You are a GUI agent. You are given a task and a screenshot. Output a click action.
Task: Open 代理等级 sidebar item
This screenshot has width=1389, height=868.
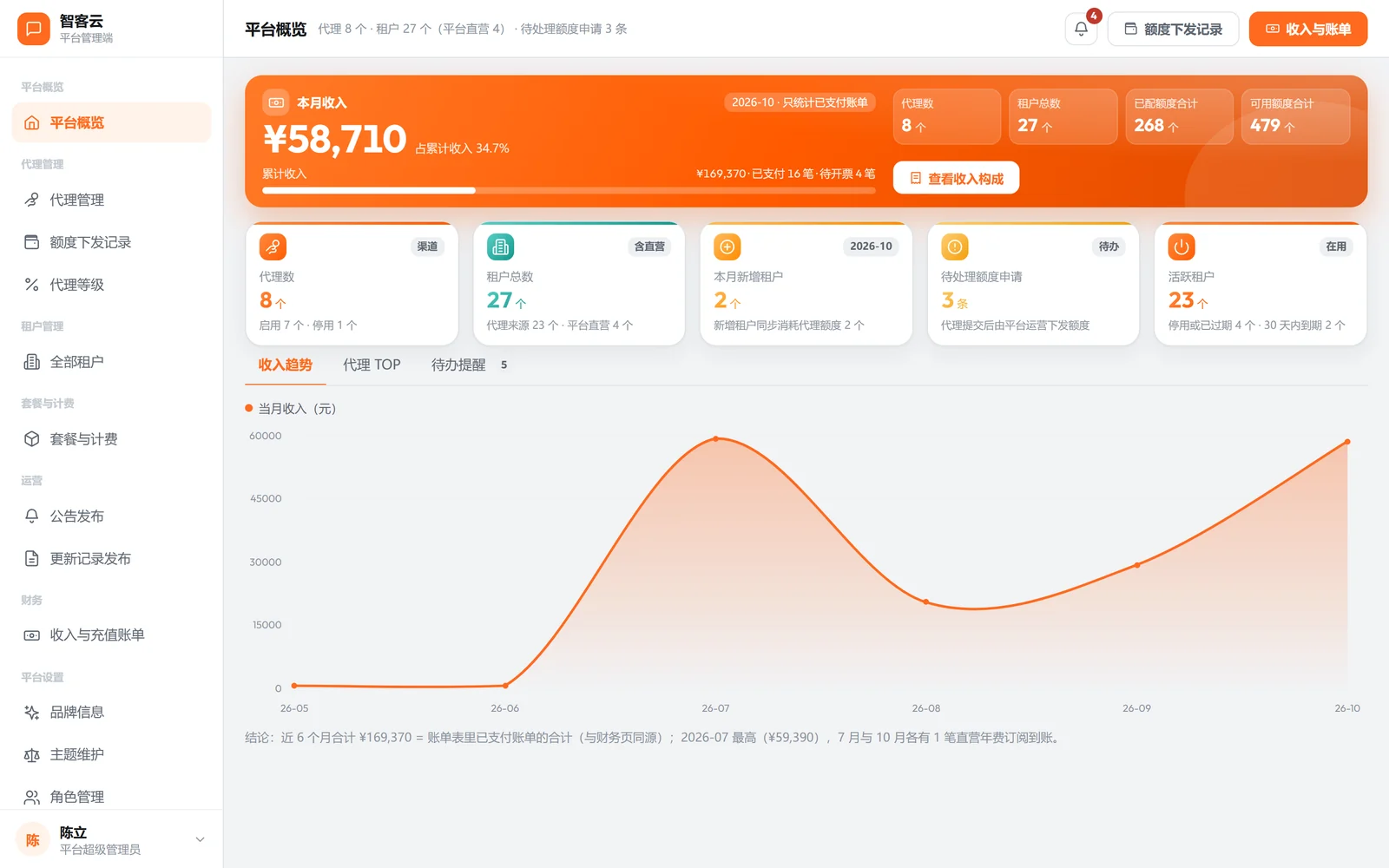click(x=111, y=285)
